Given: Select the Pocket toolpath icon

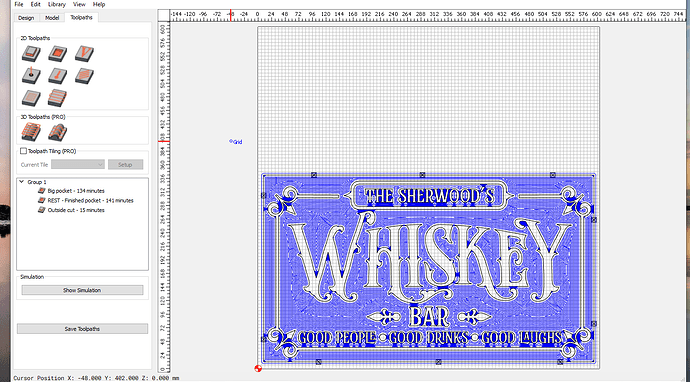Looking at the screenshot, I should tap(58, 54).
